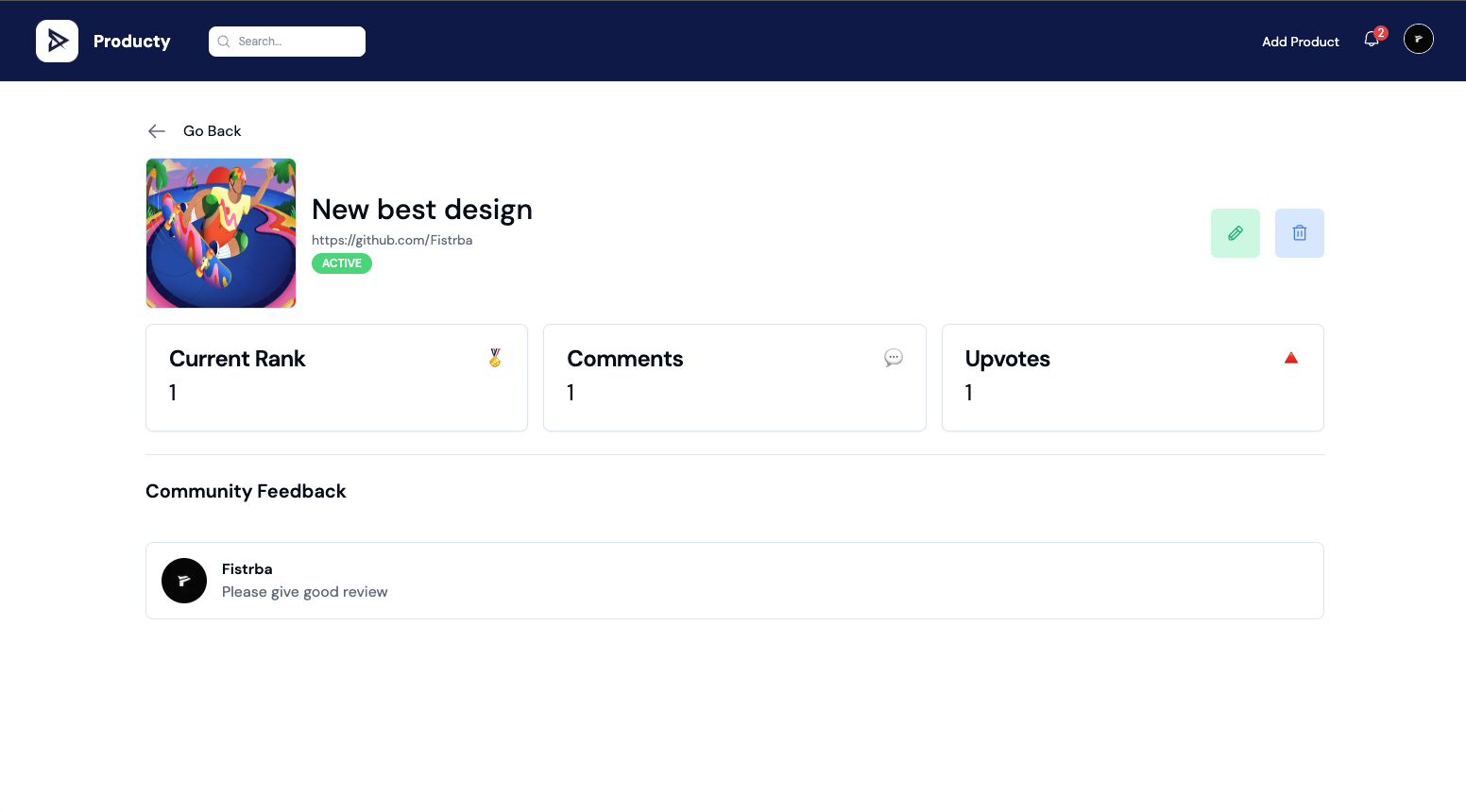Click the search magnifier icon
Image resolution: width=1466 pixels, height=812 pixels.
(x=224, y=42)
